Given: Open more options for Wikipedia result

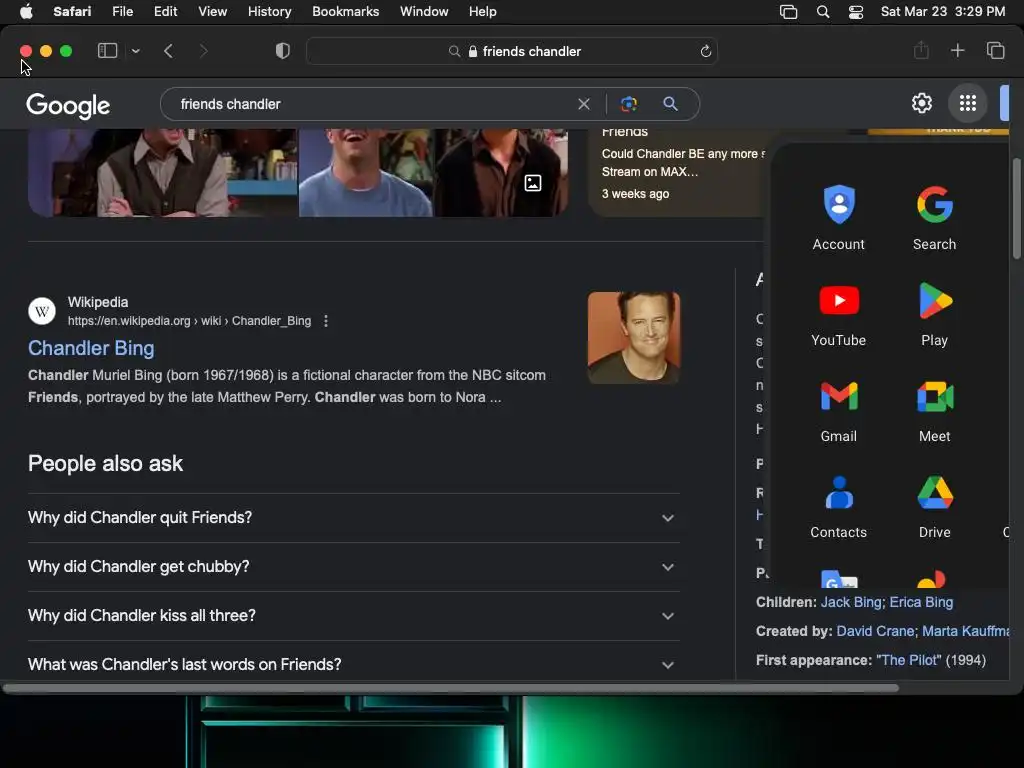Looking at the screenshot, I should click(325, 321).
